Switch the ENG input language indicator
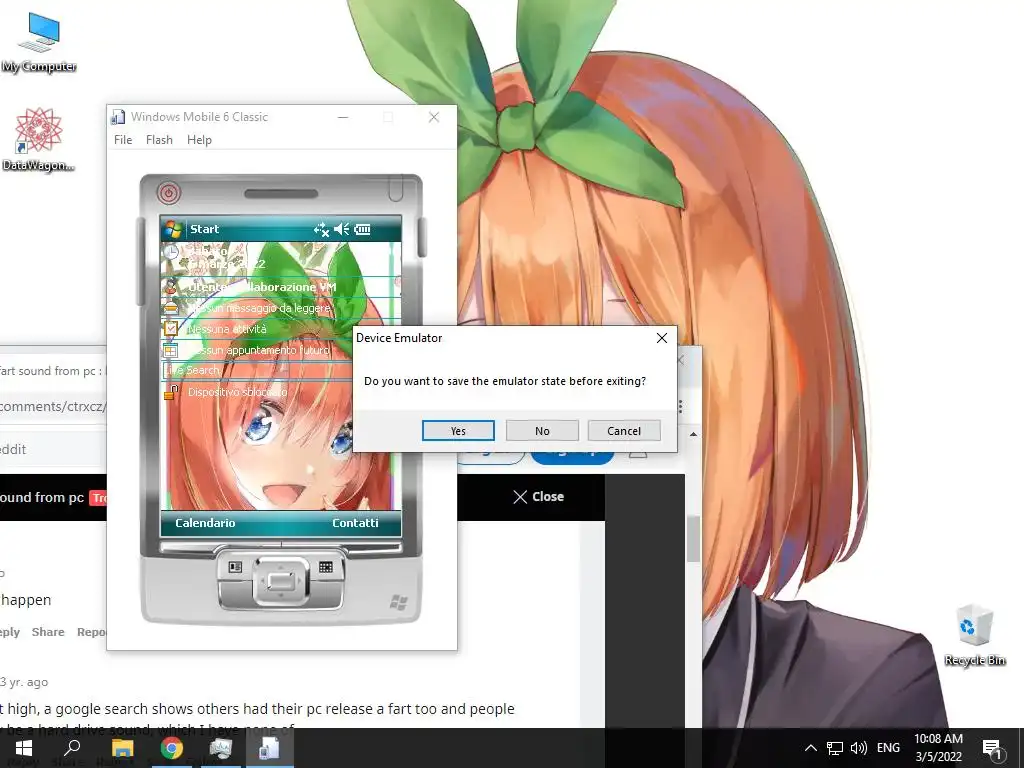The image size is (1024, 768). coord(888,748)
